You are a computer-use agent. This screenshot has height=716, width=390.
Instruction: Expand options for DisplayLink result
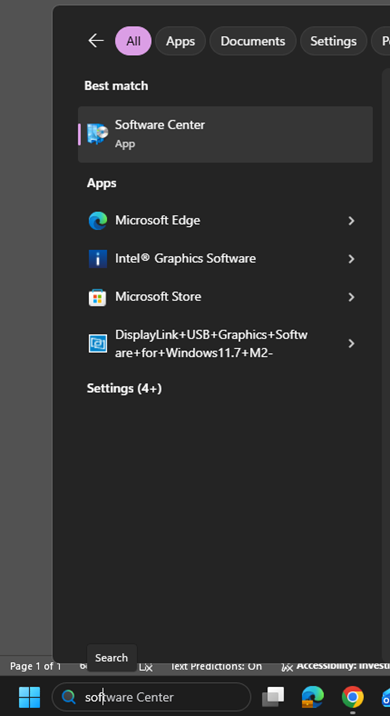pyautogui.click(x=351, y=343)
